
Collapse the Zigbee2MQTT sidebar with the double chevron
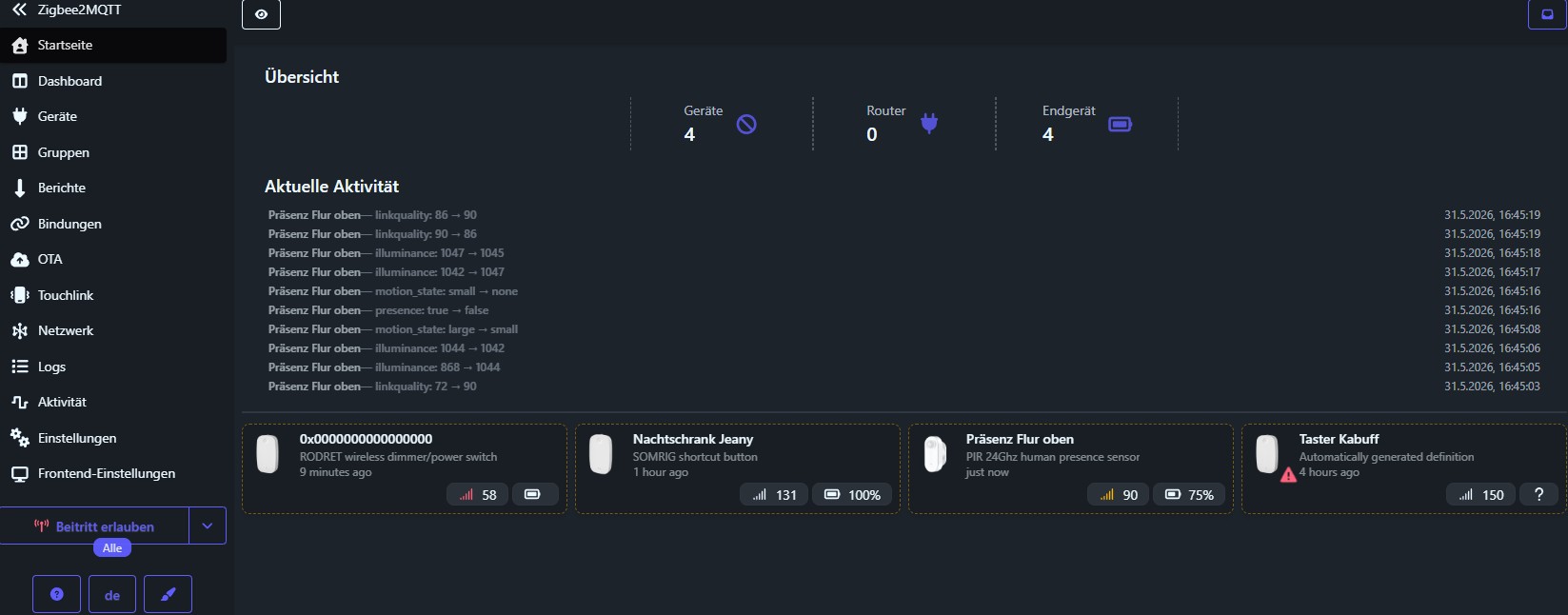click(x=19, y=10)
